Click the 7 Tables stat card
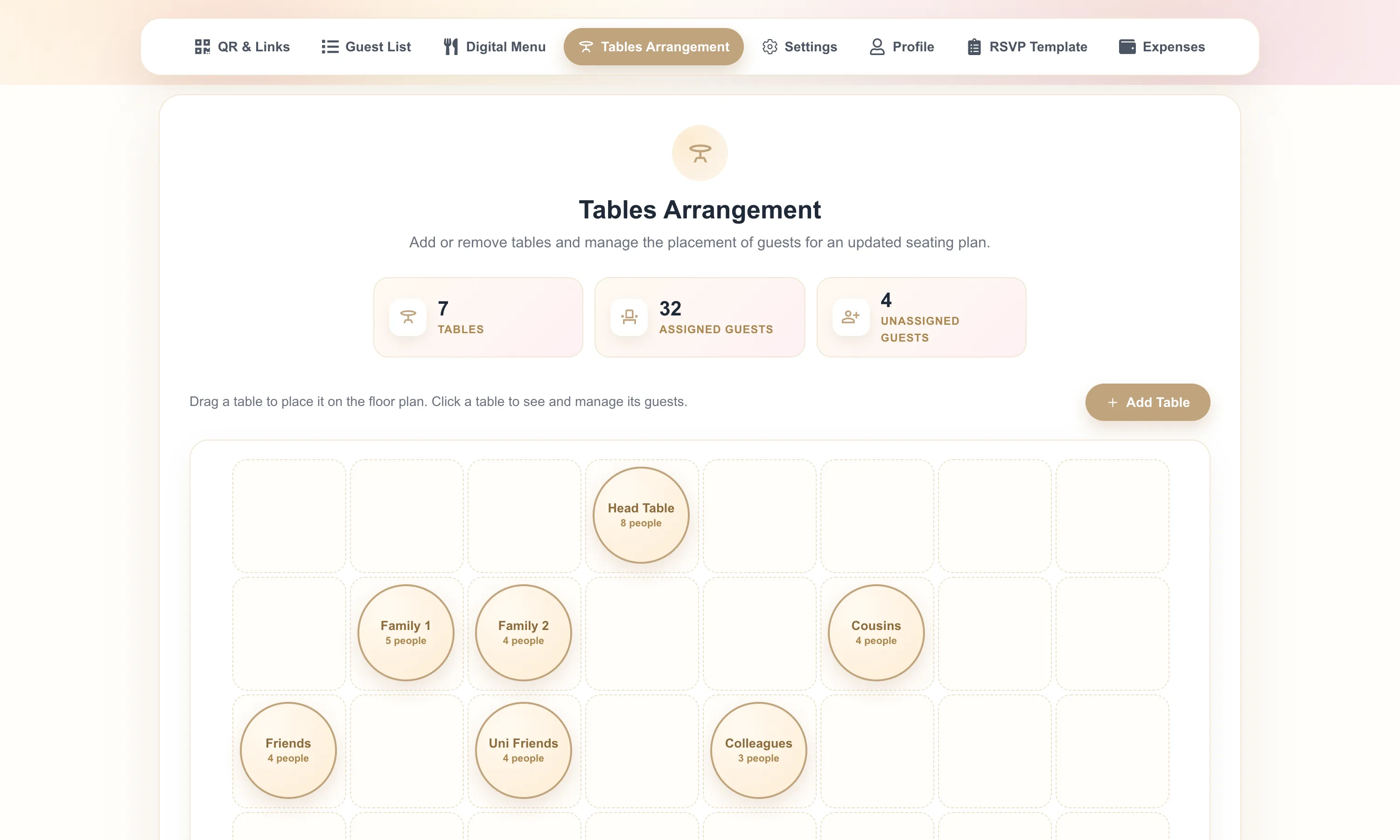 pos(478,317)
